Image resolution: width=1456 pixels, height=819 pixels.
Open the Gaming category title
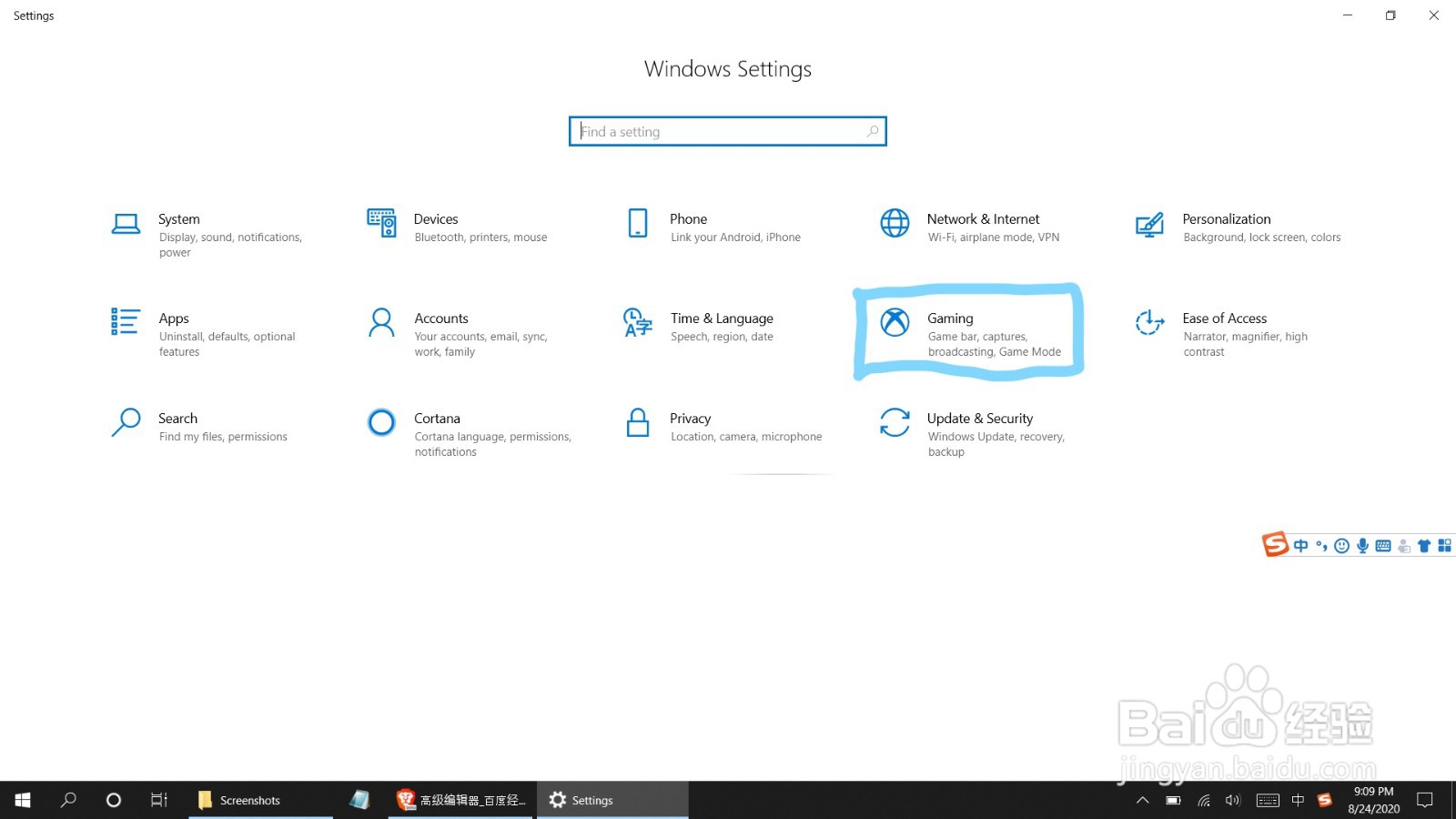[950, 318]
